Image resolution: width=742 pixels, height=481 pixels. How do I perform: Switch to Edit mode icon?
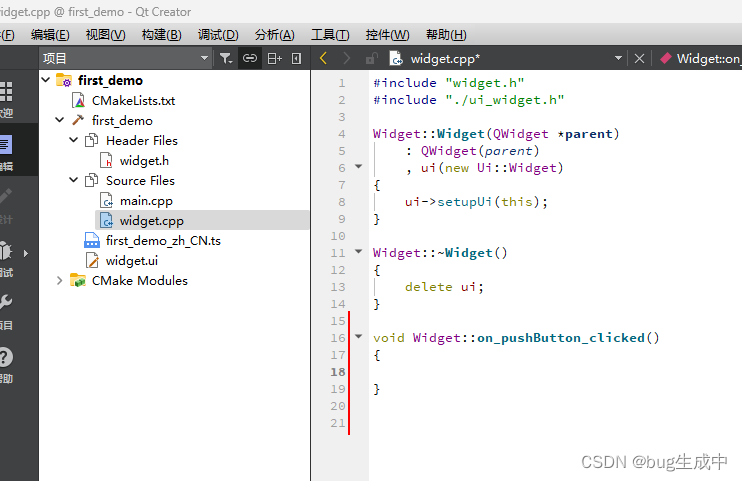click(x=7, y=144)
